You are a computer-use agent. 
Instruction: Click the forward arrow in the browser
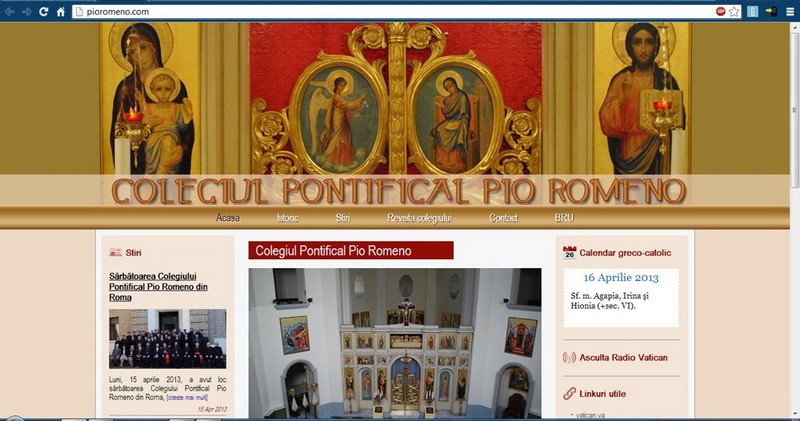click(x=27, y=11)
